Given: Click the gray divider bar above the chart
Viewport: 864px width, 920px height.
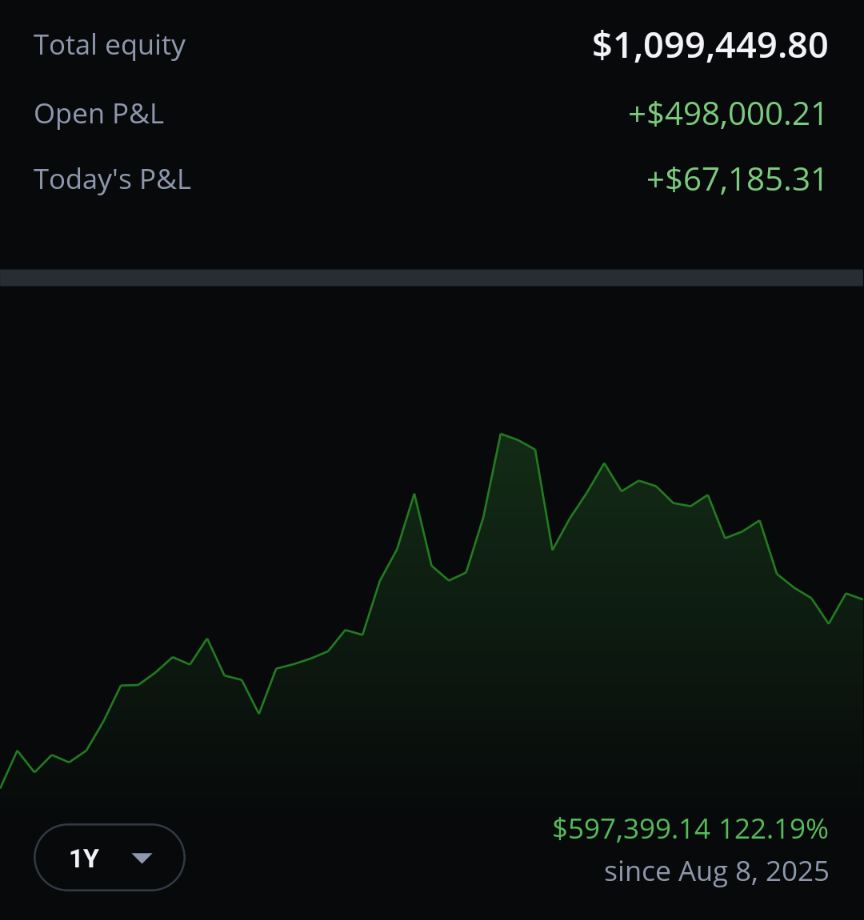Looking at the screenshot, I should coord(432,278).
